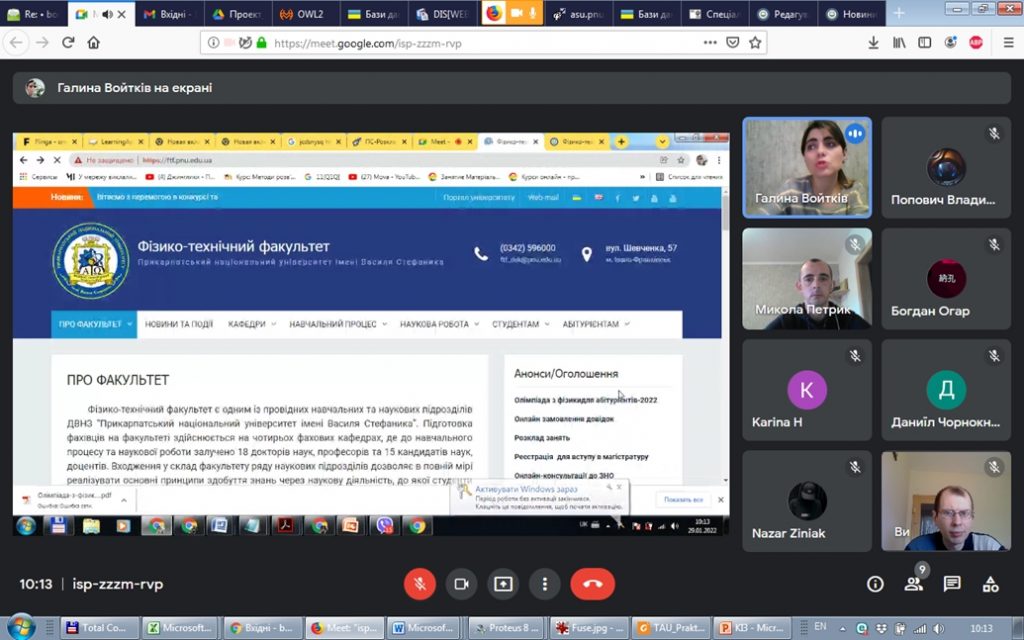Viewport: 1024px width, 640px height.
Task: Toggle the camera button in Meet
Action: coord(461,584)
